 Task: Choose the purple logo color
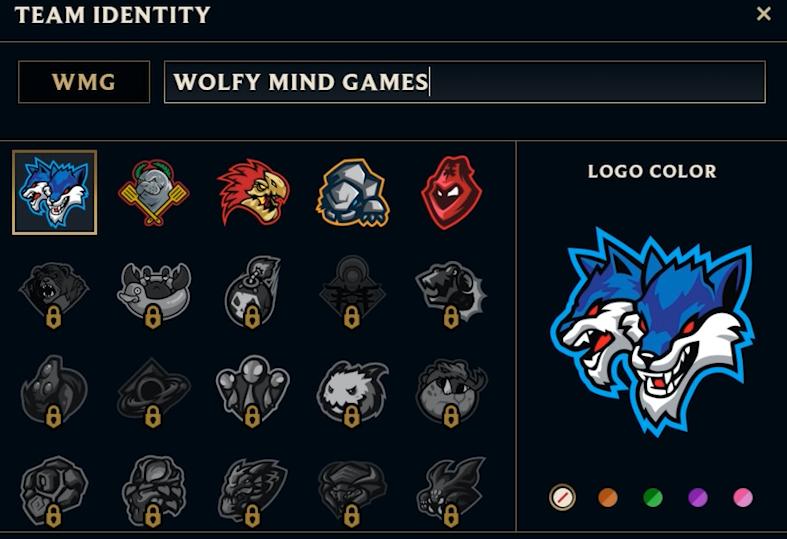point(698,497)
